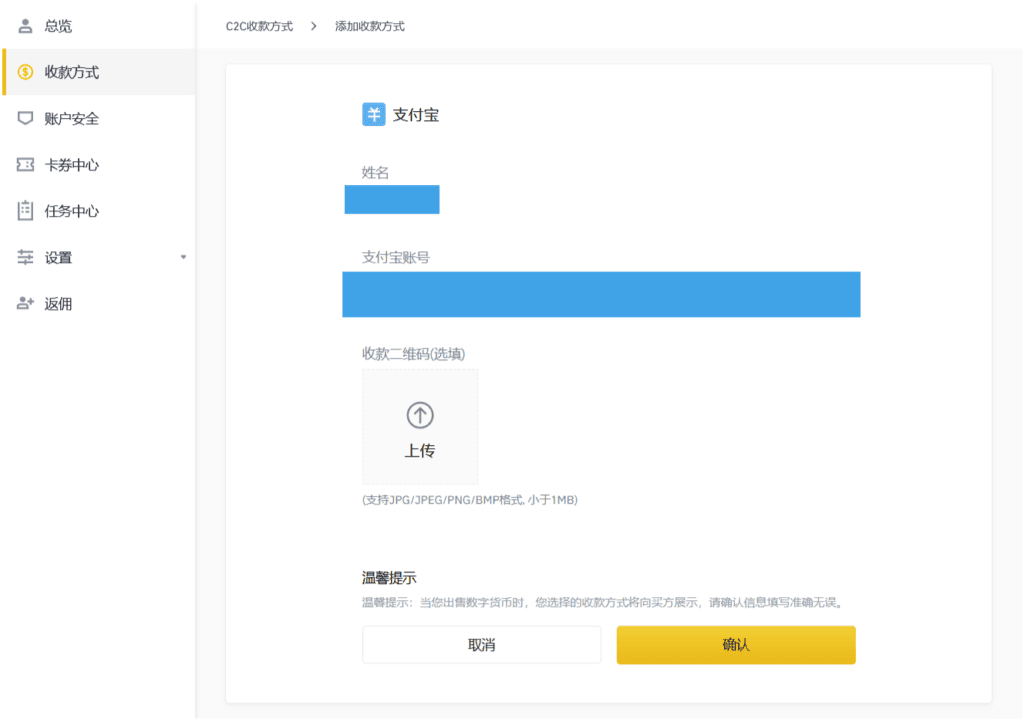This screenshot has height=719, width=1024.
Task: Click the 账户安全 shield icon
Action: [x=26, y=118]
